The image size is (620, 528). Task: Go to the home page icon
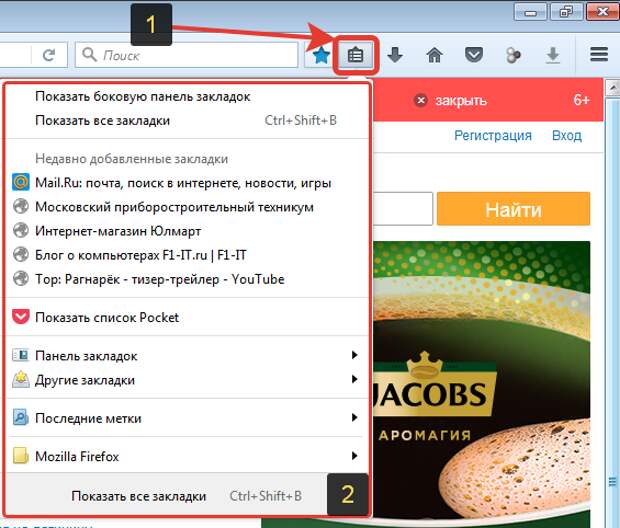(434, 55)
